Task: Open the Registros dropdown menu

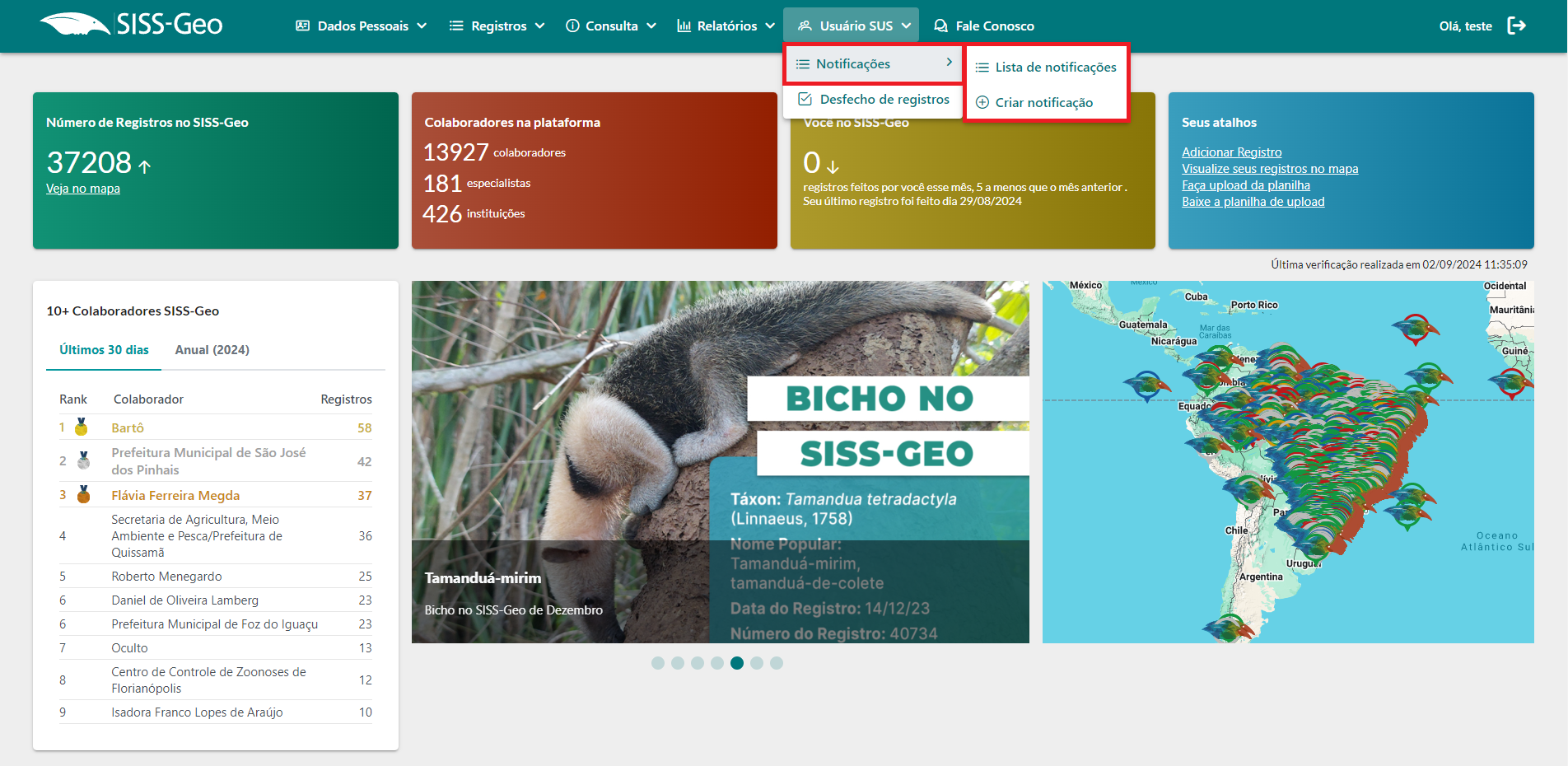Action: coord(497,26)
